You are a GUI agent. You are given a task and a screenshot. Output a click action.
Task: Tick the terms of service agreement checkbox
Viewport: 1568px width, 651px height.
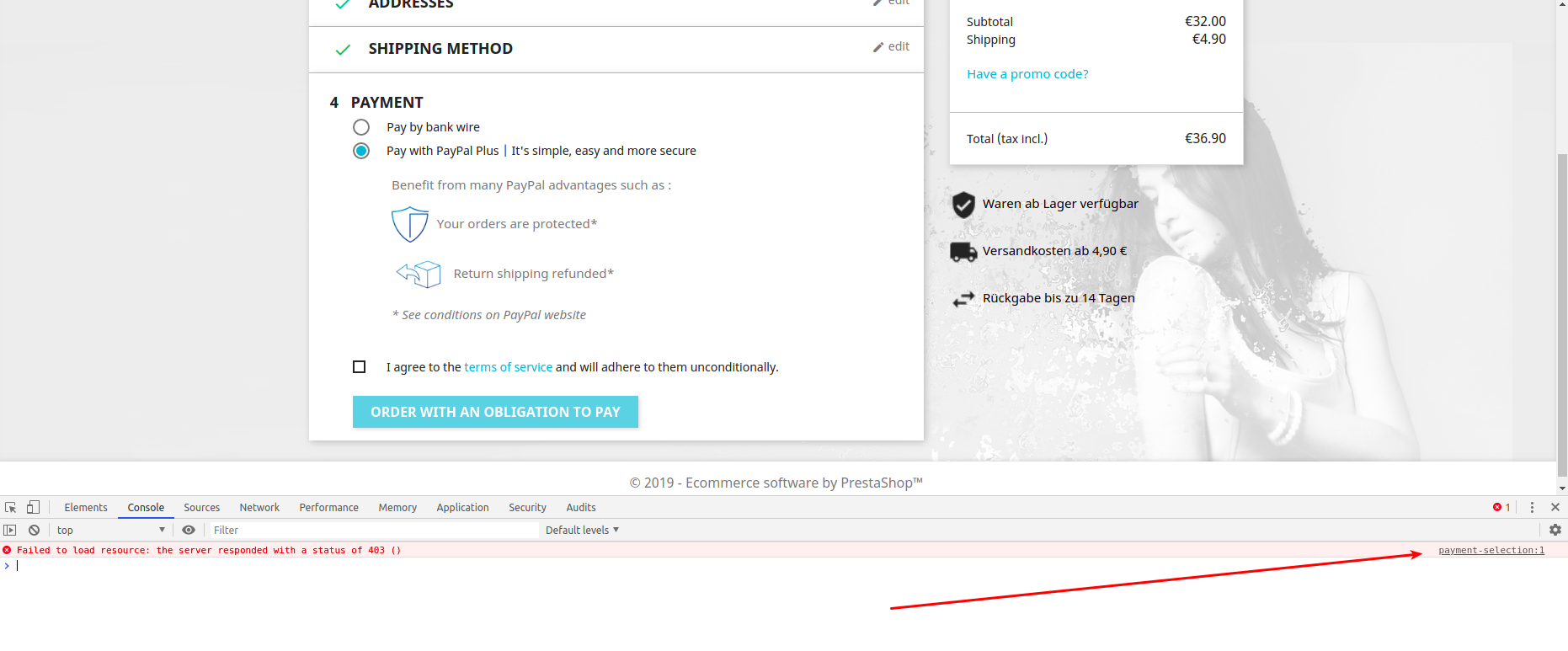point(360,366)
